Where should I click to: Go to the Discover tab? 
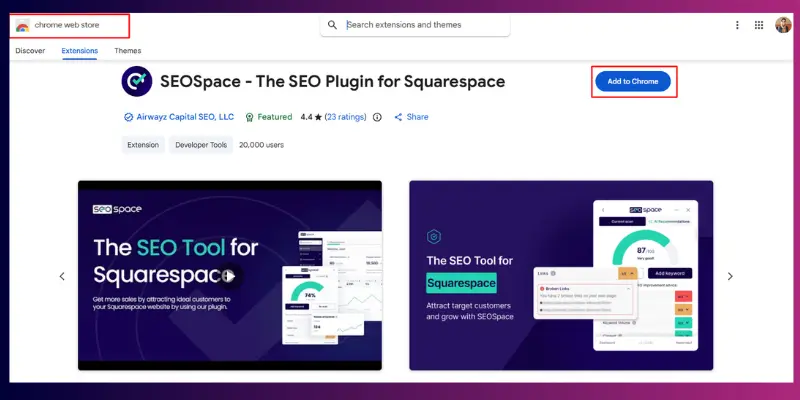30,51
